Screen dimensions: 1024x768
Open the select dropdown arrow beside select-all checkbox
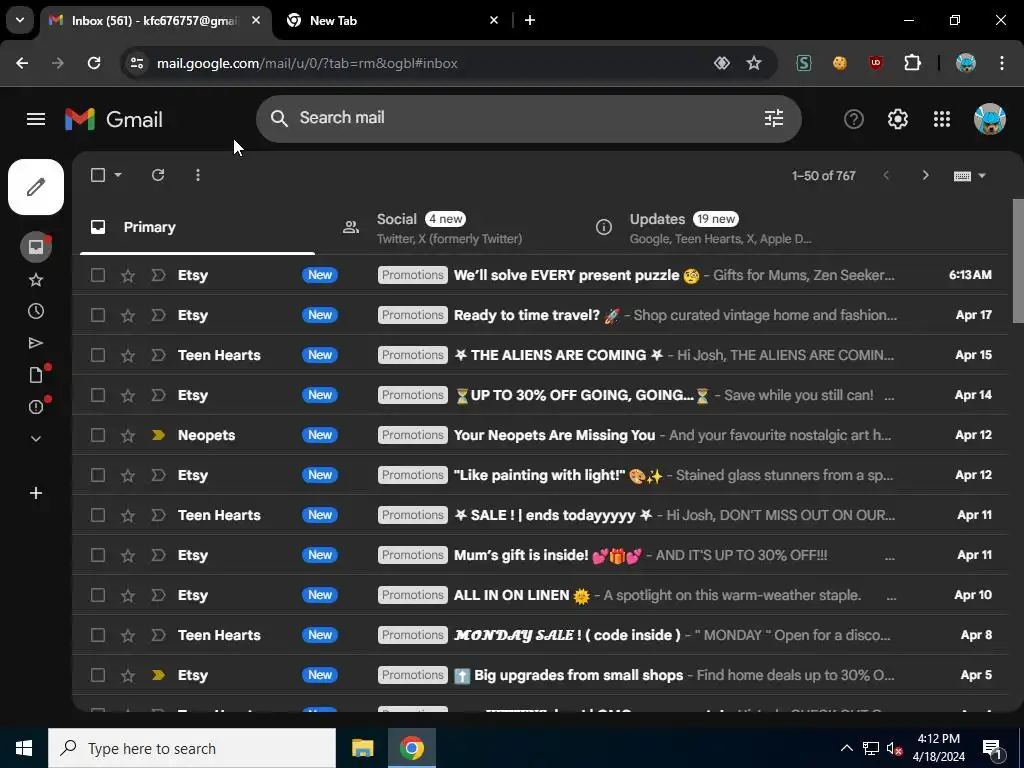pyautogui.click(x=118, y=175)
